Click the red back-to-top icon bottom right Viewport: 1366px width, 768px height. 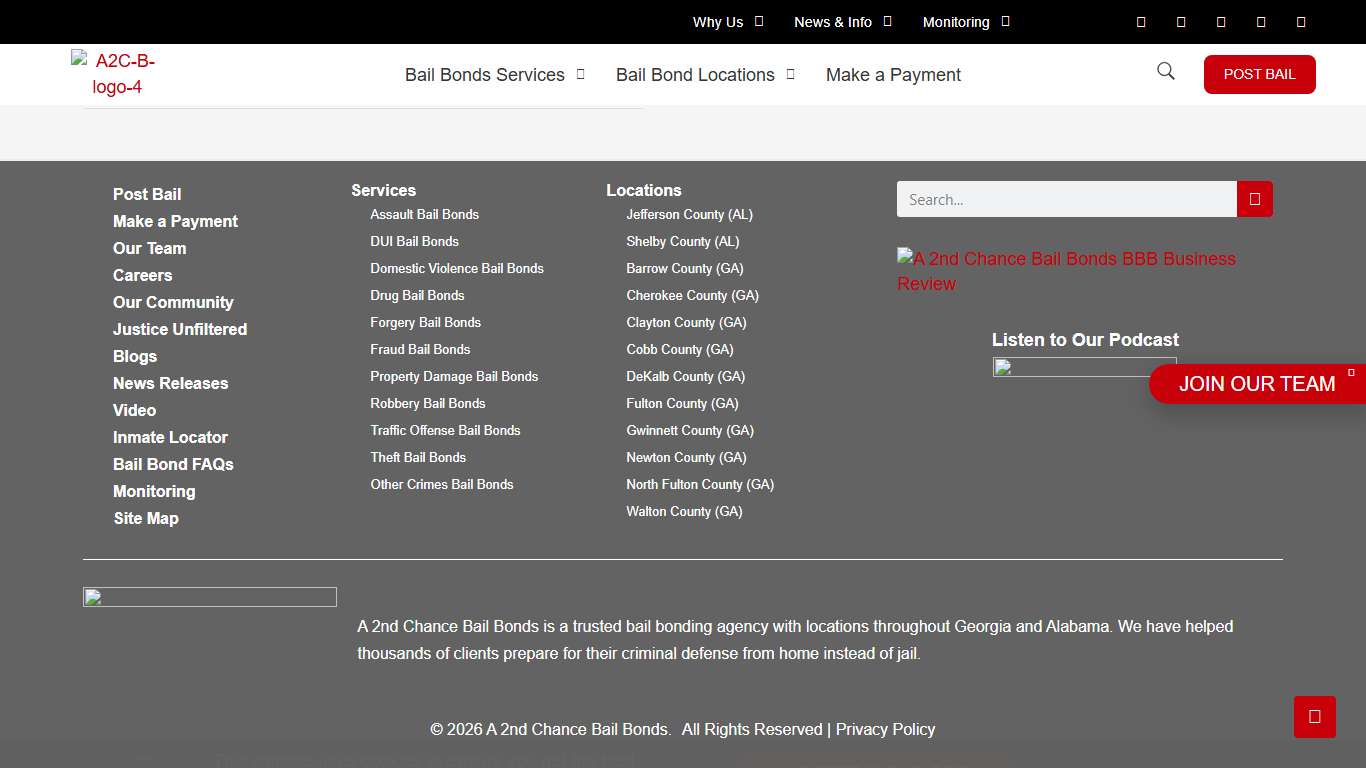pos(1314,717)
